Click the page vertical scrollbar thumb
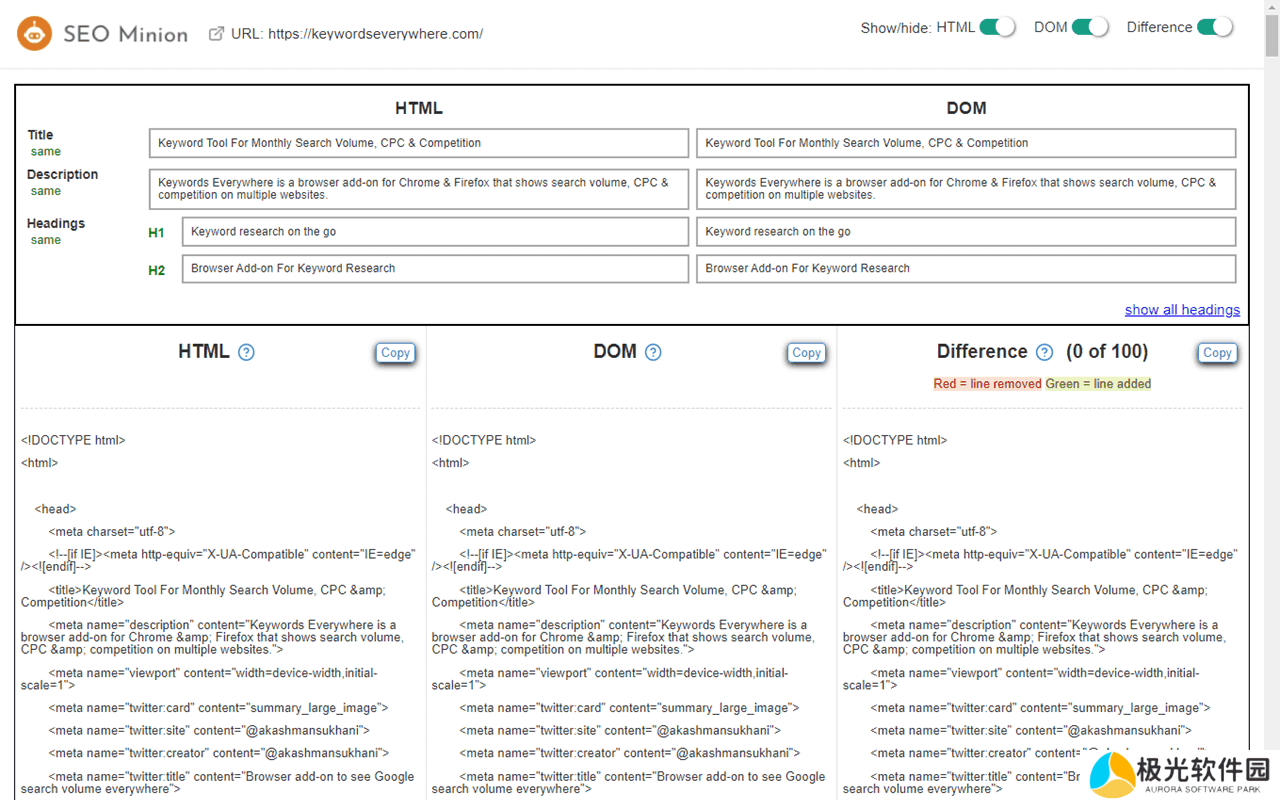 click(x=1271, y=30)
